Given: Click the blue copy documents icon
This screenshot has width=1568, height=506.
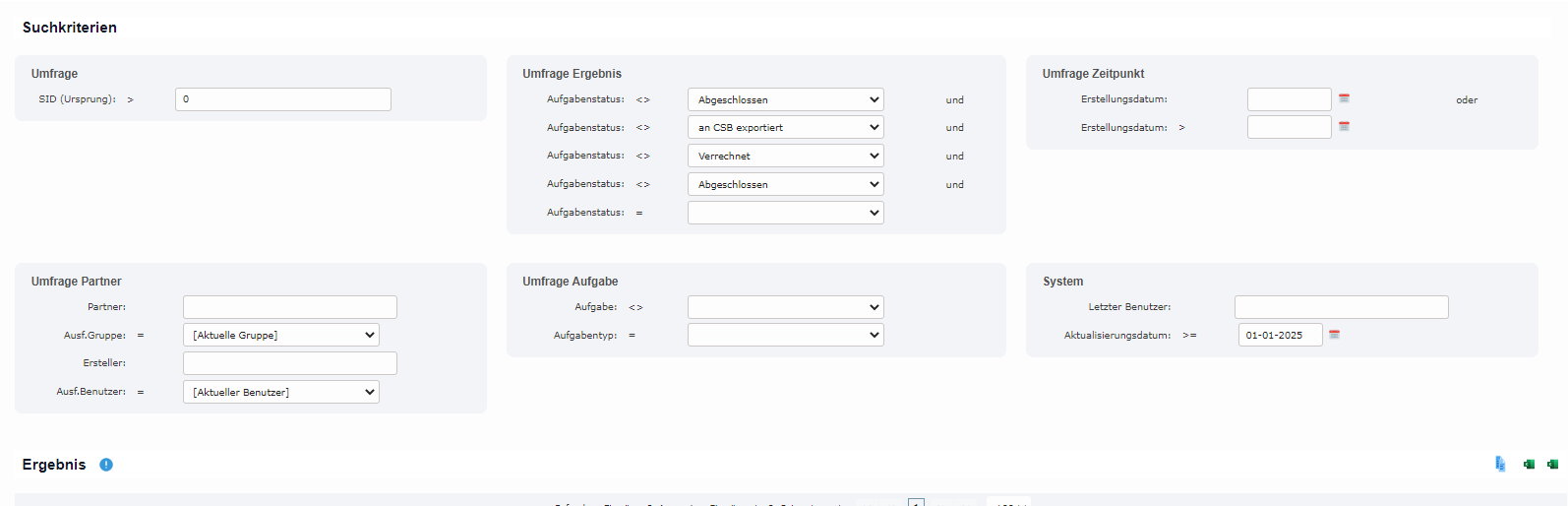Looking at the screenshot, I should coord(1500,464).
